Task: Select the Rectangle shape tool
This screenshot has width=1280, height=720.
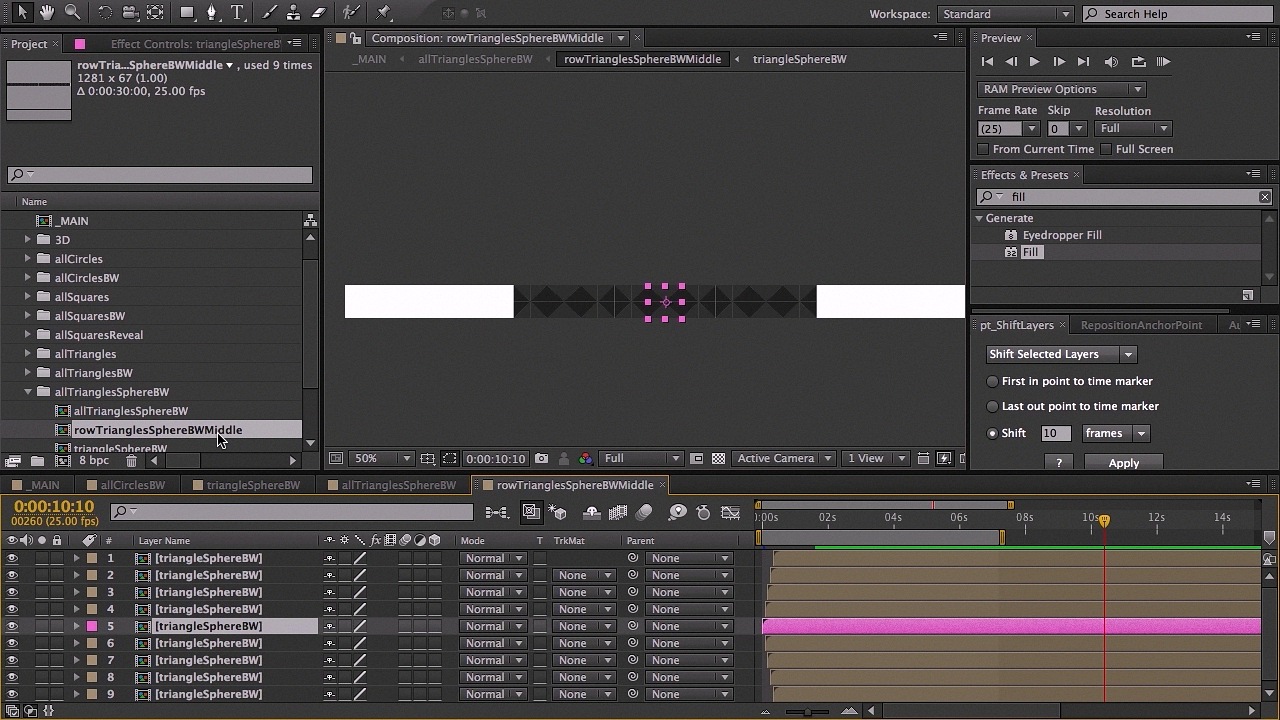Action: point(187,13)
